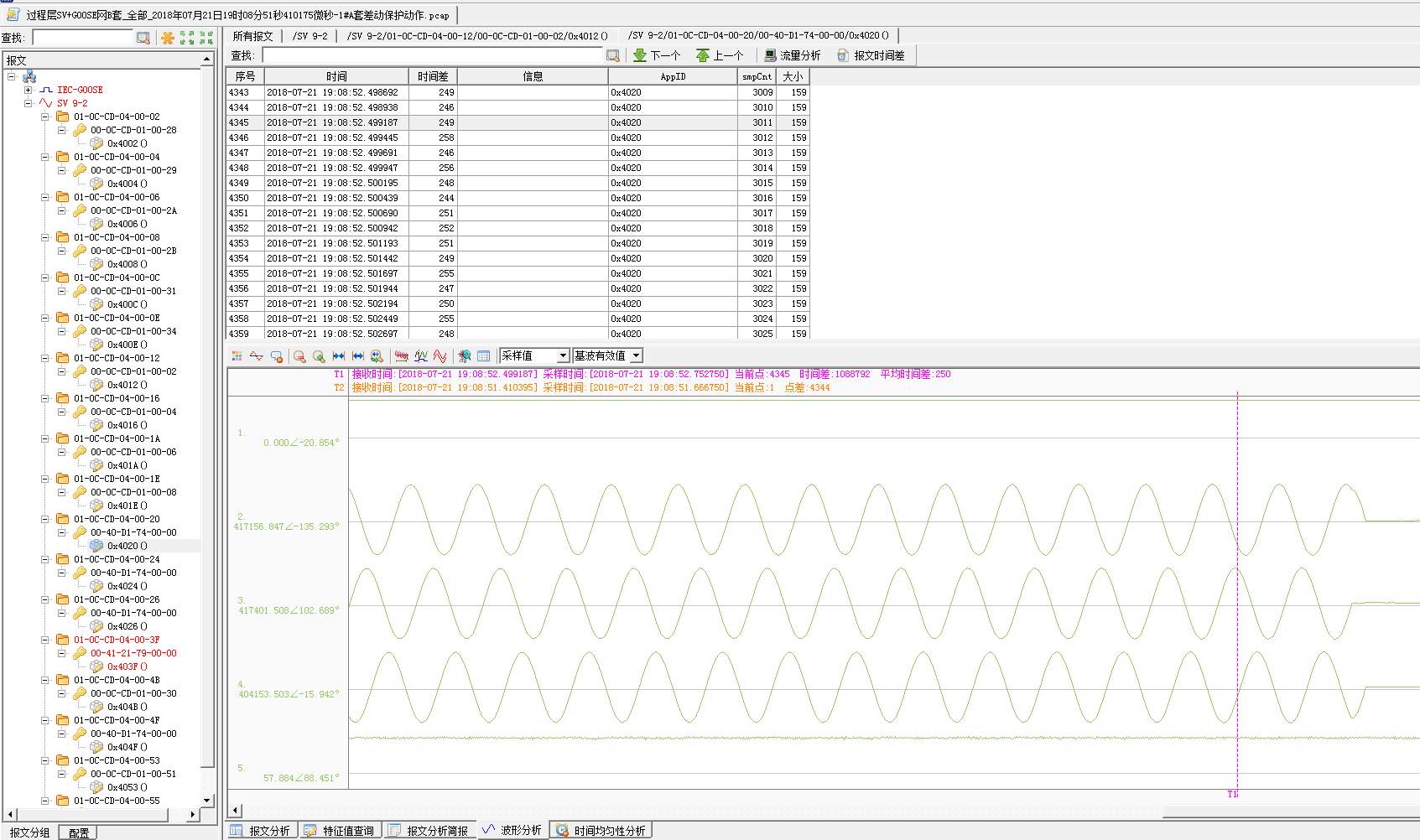
Task: Click the red waveform measurement icon
Action: point(402,356)
